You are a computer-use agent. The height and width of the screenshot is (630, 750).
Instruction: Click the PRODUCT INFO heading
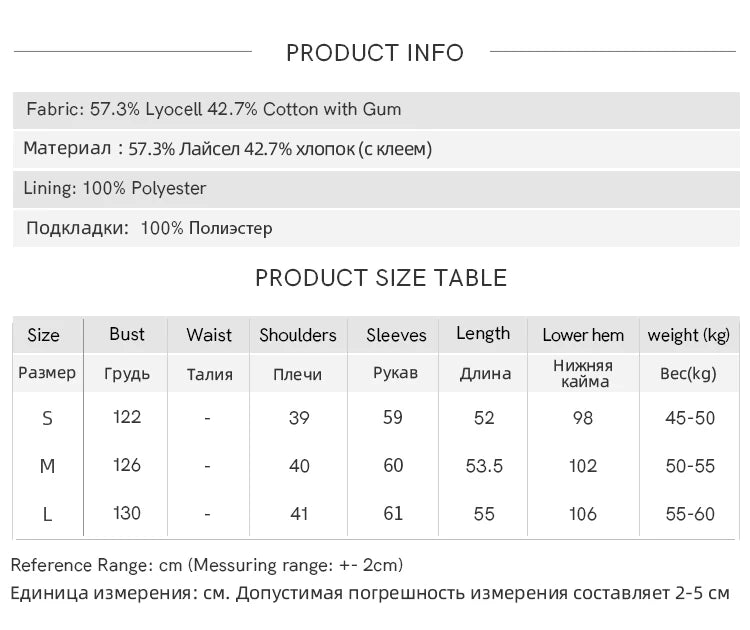coord(375,53)
